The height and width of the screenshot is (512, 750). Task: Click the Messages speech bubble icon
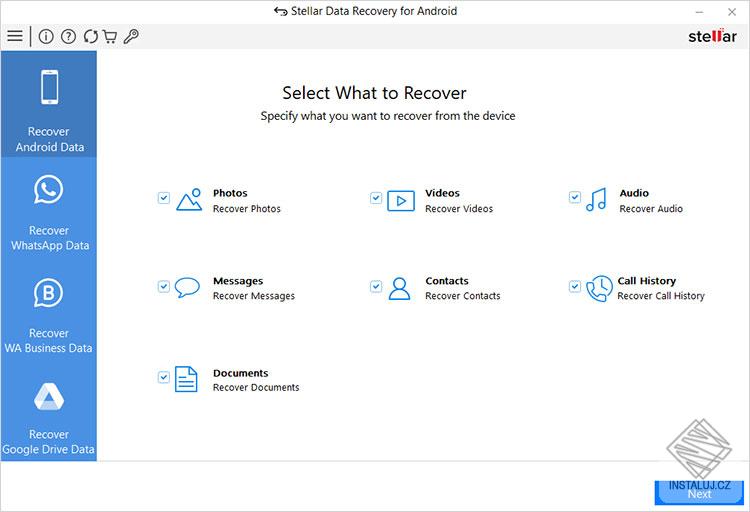(187, 287)
